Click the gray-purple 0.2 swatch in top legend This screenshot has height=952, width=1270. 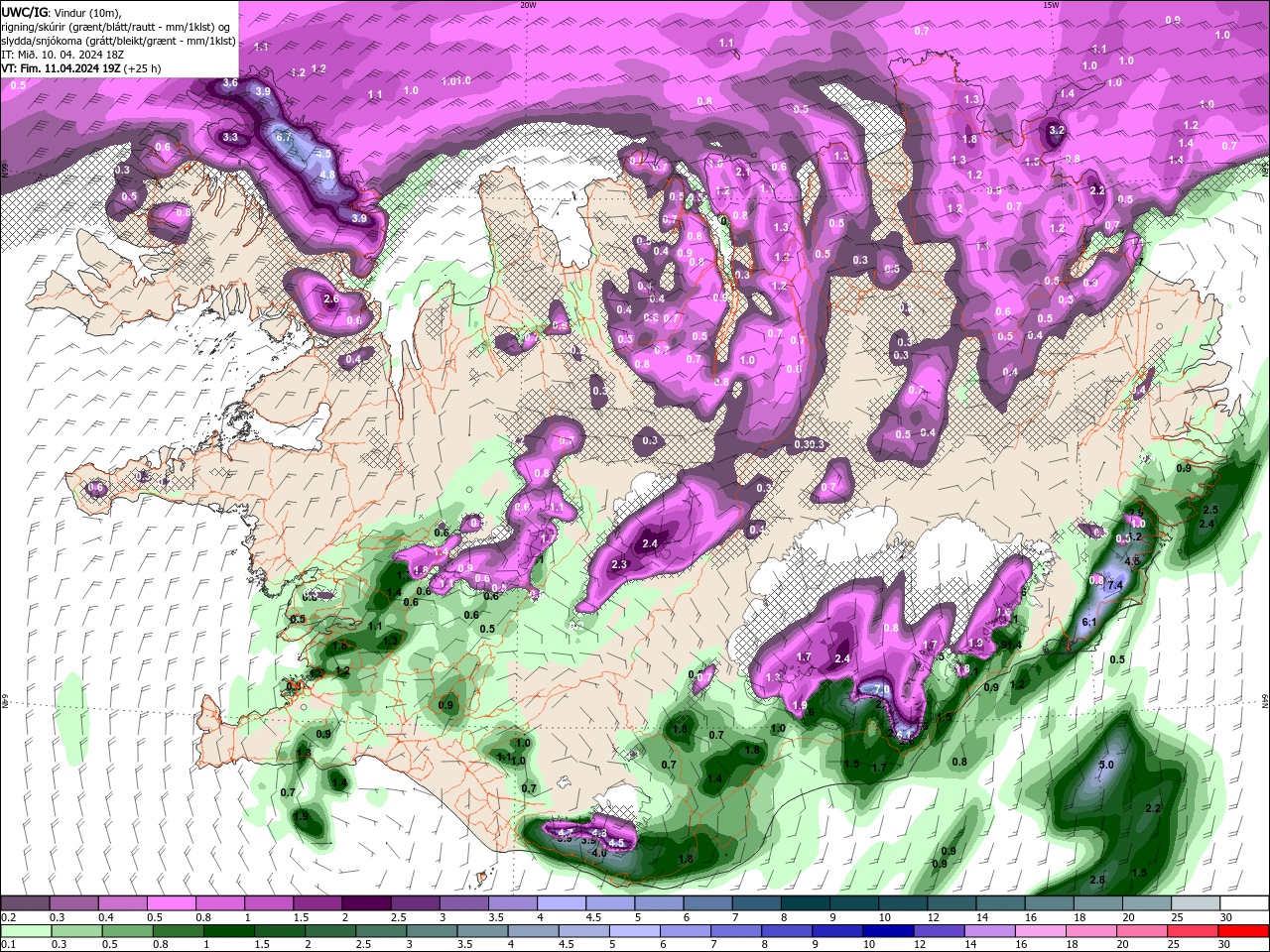(25, 903)
